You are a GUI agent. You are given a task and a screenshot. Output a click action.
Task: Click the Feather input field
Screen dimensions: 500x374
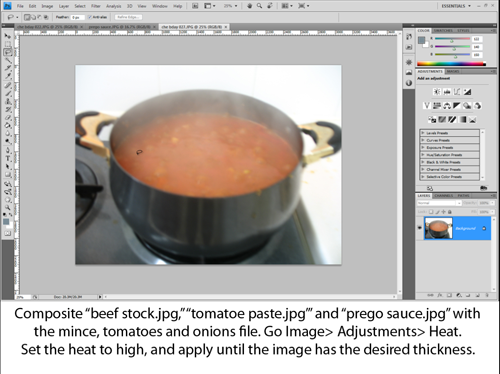point(77,17)
